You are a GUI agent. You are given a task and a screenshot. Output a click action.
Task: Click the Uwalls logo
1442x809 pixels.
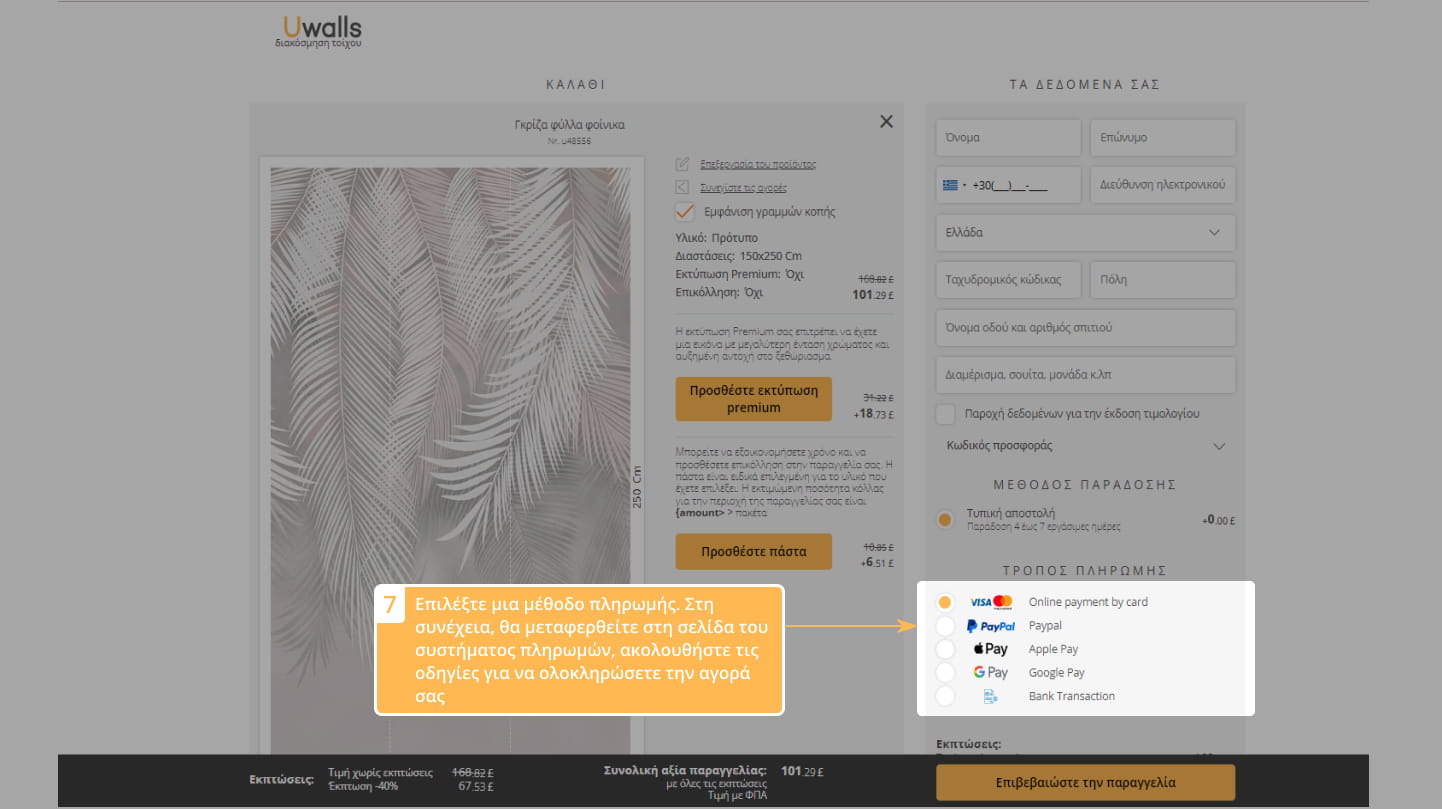click(x=318, y=31)
